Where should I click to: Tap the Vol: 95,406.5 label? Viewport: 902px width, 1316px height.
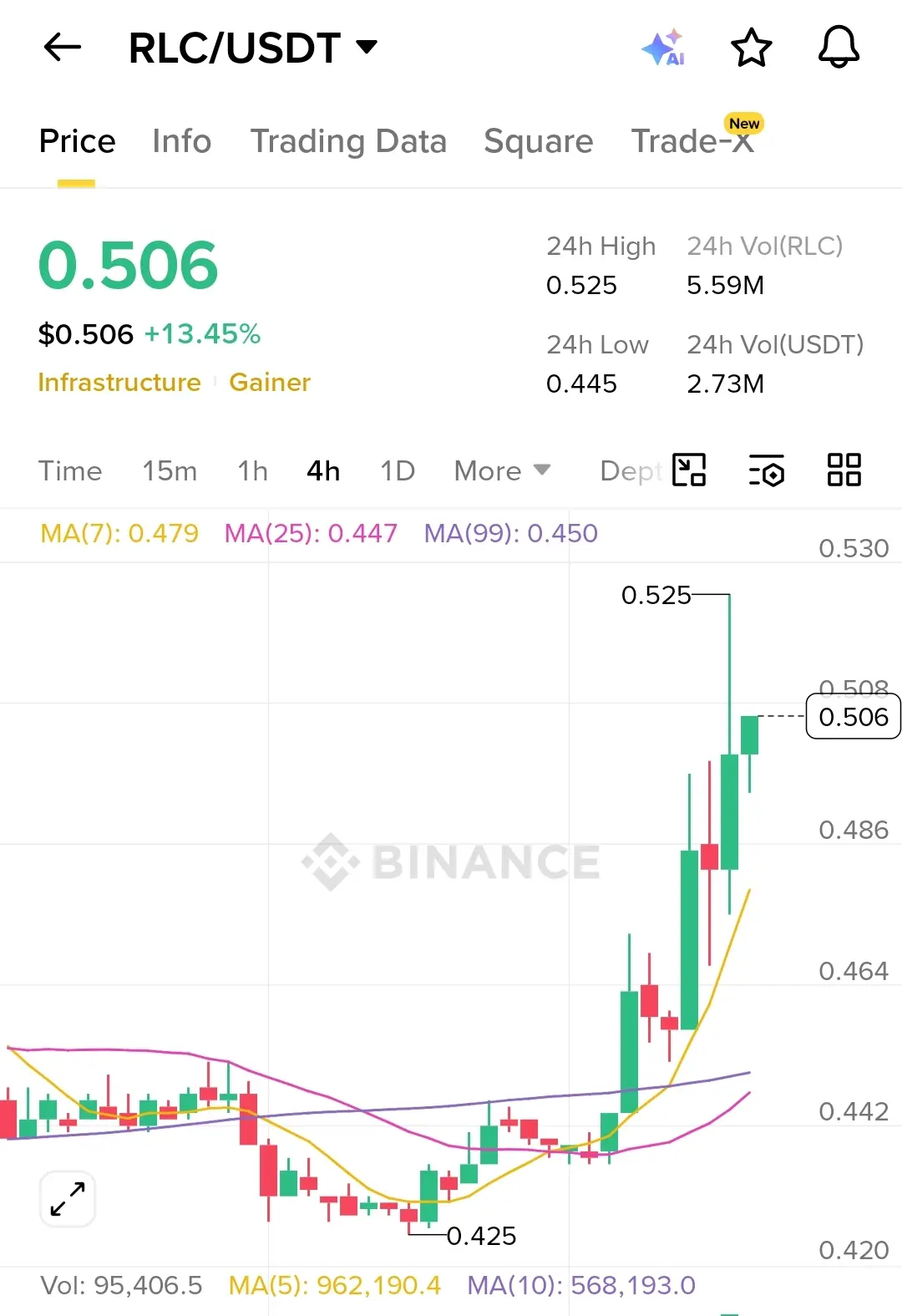tap(121, 1285)
